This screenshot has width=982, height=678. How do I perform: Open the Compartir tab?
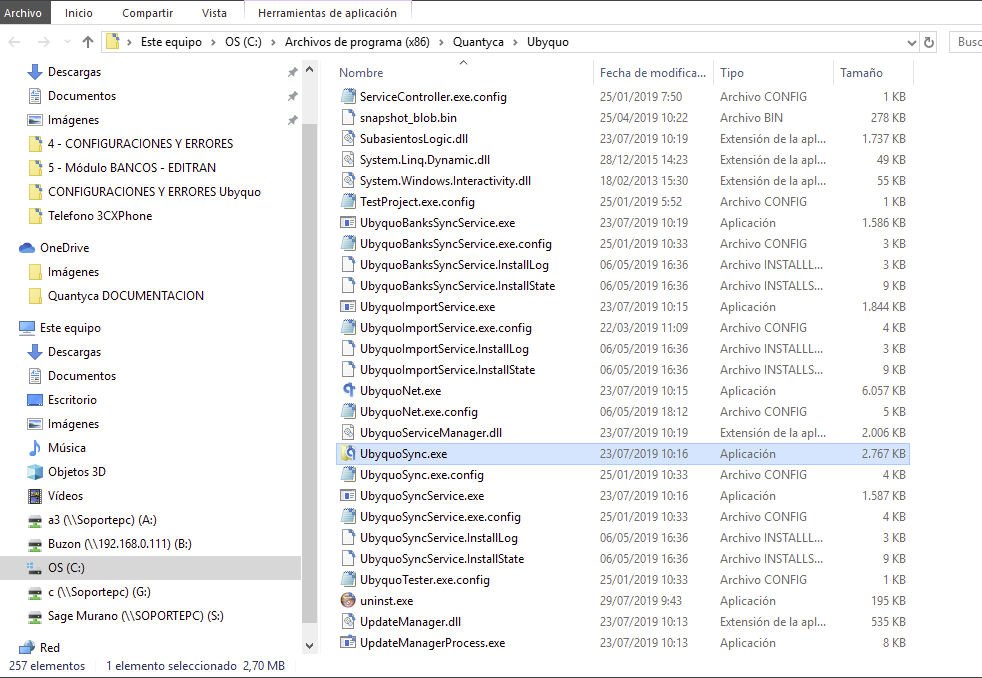click(x=147, y=13)
